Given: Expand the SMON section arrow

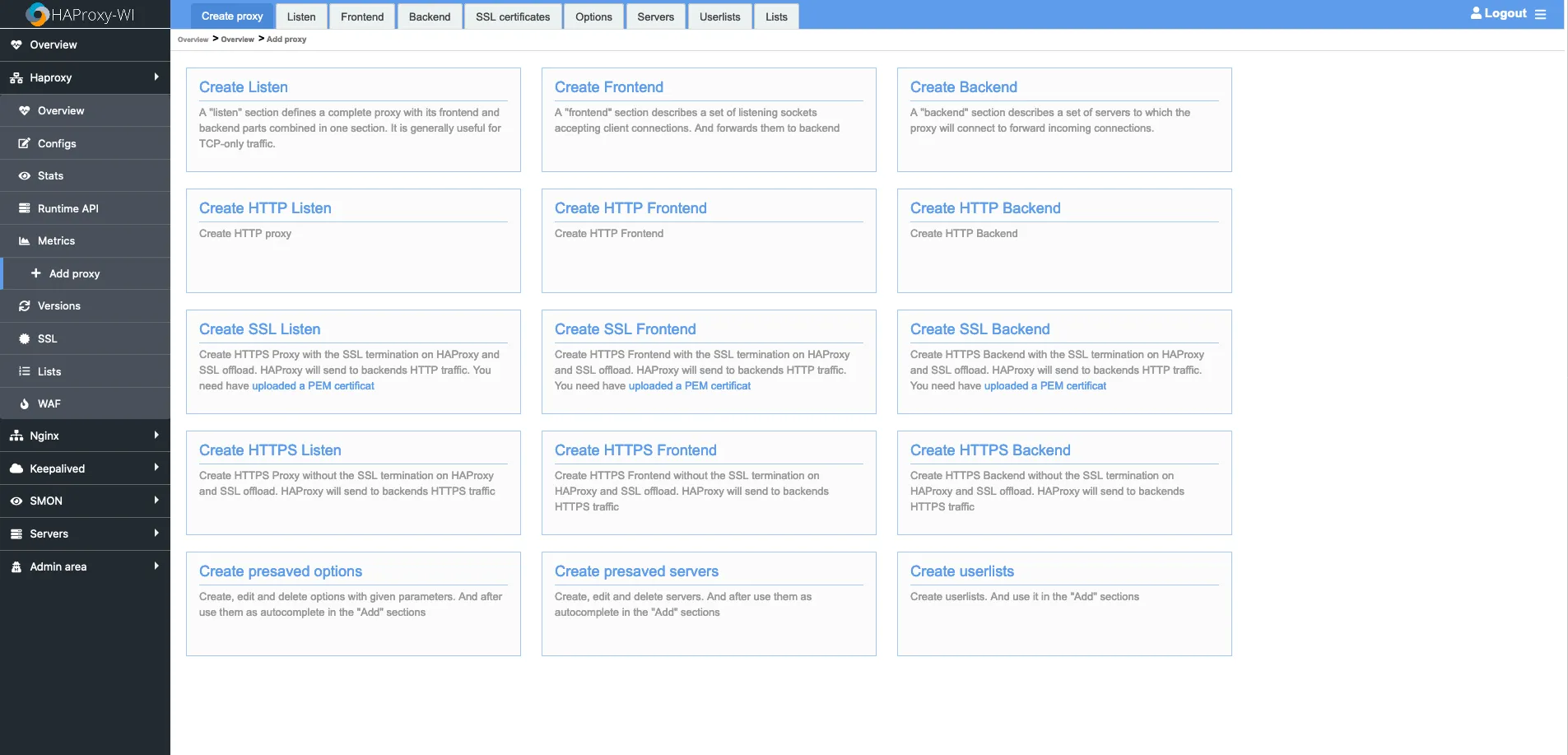Looking at the screenshot, I should pyautogui.click(x=156, y=500).
